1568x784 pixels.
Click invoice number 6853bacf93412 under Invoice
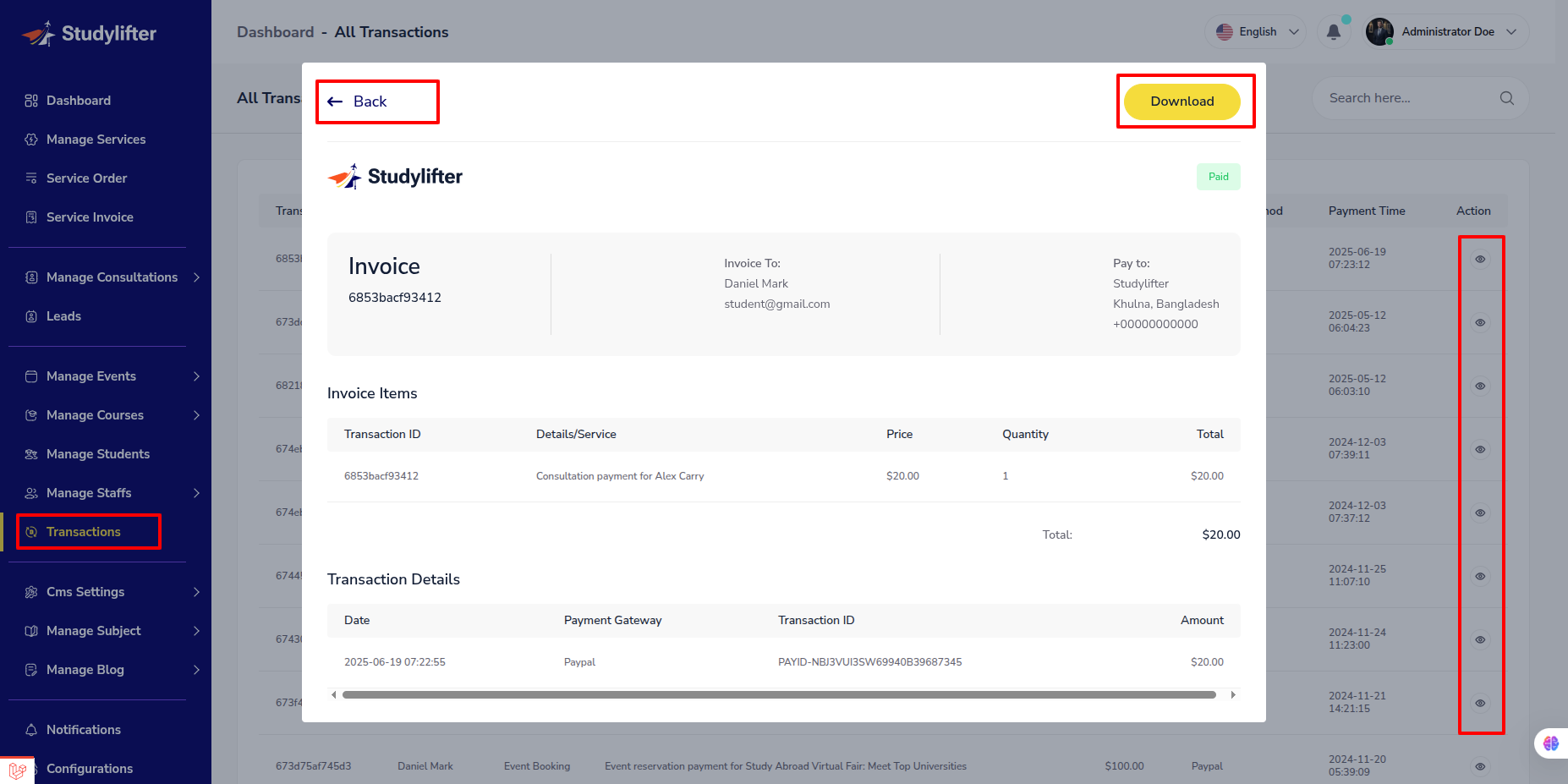coord(395,298)
